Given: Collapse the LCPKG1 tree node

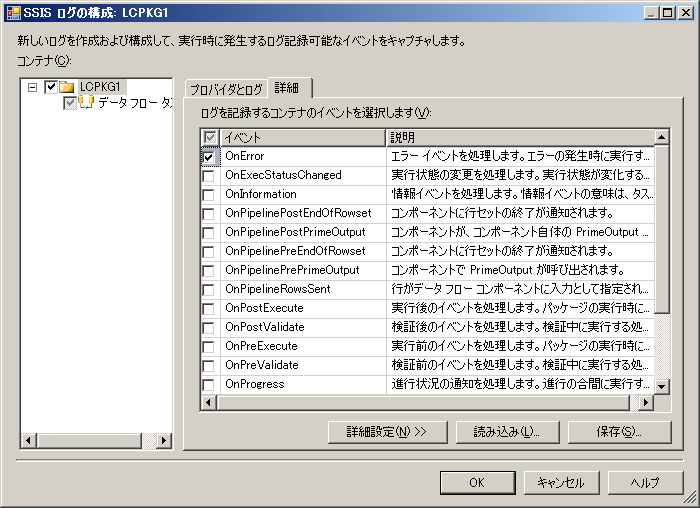Looking at the screenshot, I should click(x=32, y=87).
